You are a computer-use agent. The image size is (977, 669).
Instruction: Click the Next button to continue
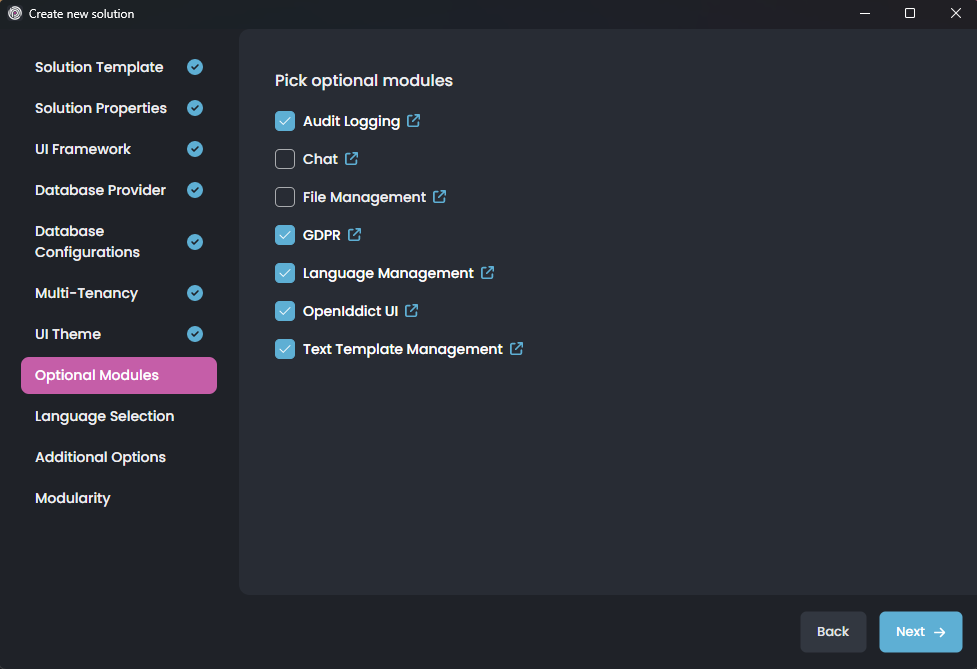tap(920, 631)
